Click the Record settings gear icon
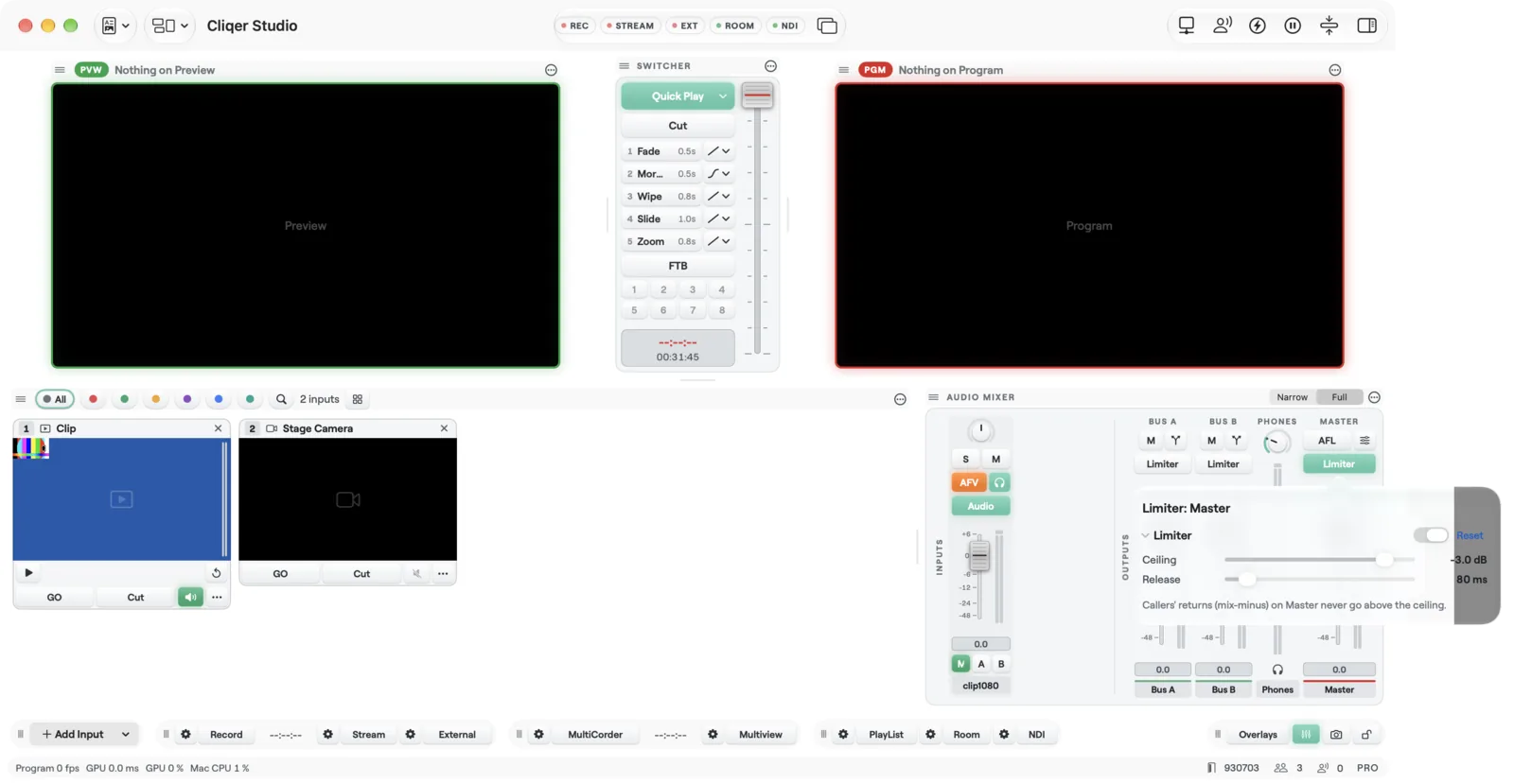Screen dimensions: 1514x784 185,735
